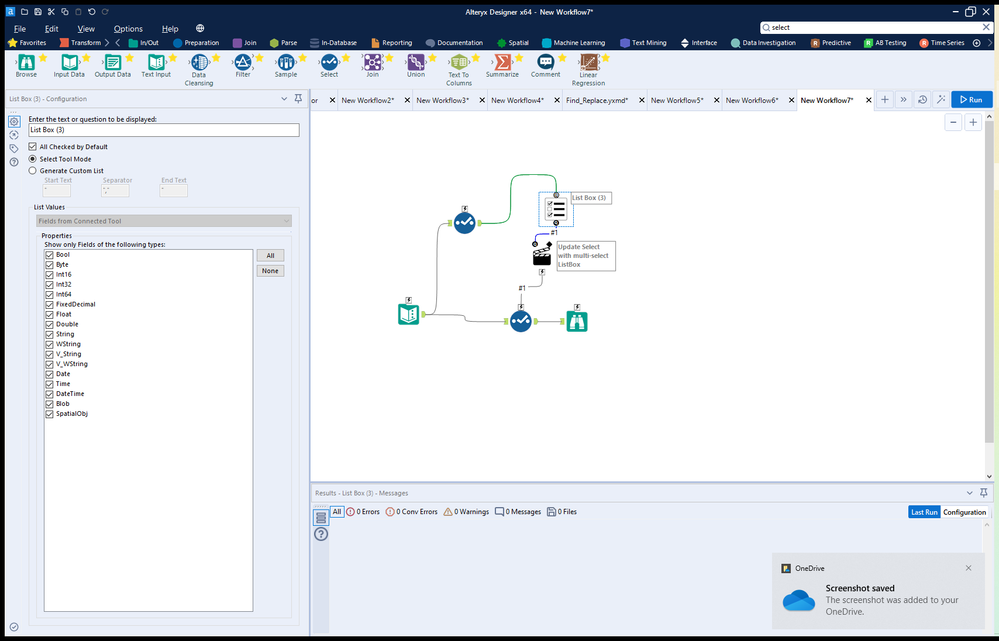
Task: Select the Join tool icon
Action: pos(373,62)
